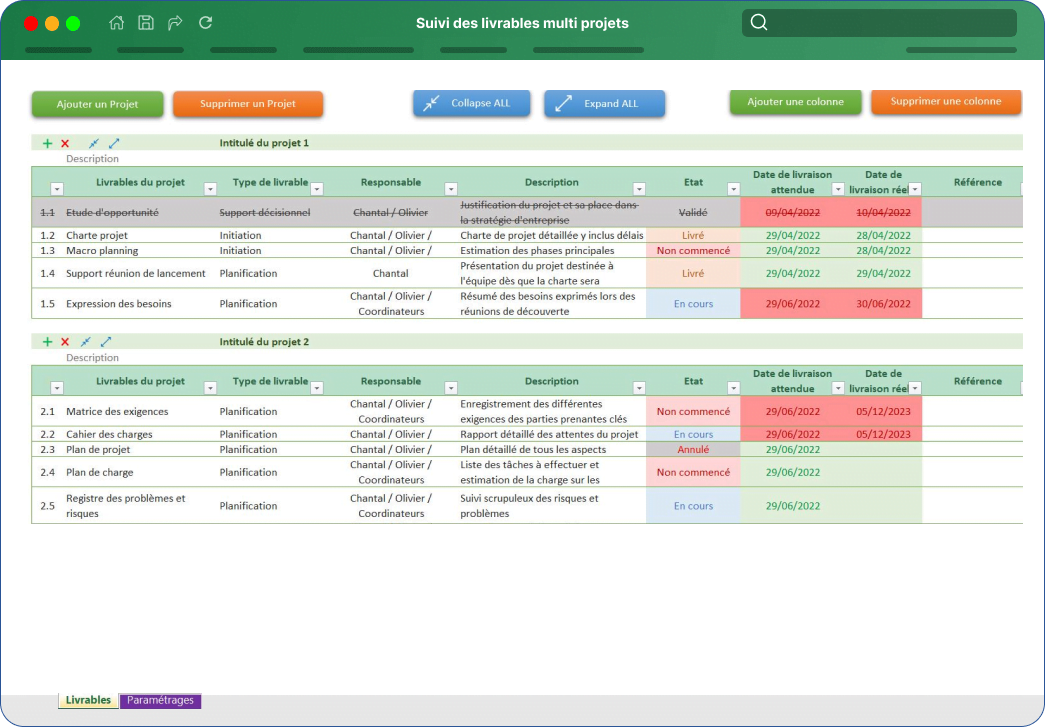Click the '30/06/2022' actual delivery date

[x=883, y=304]
